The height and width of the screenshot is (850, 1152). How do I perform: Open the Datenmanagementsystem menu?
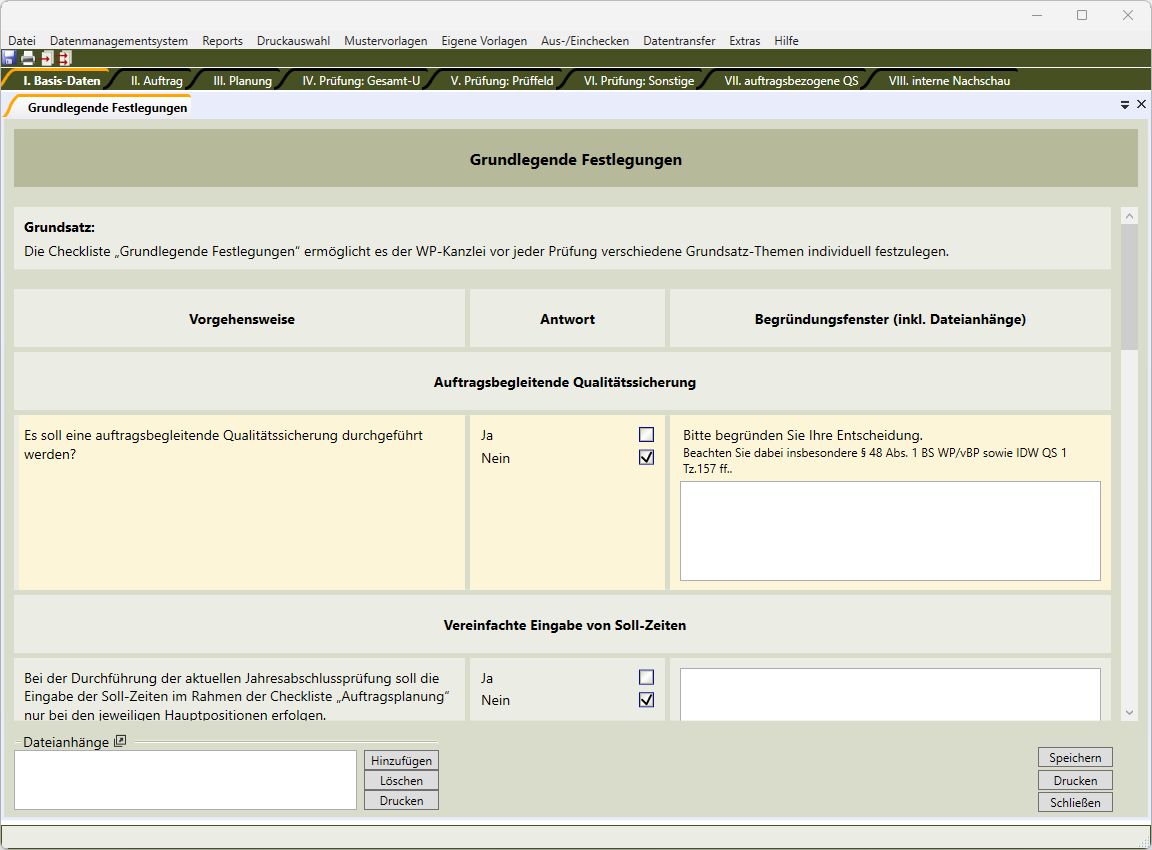click(x=119, y=41)
